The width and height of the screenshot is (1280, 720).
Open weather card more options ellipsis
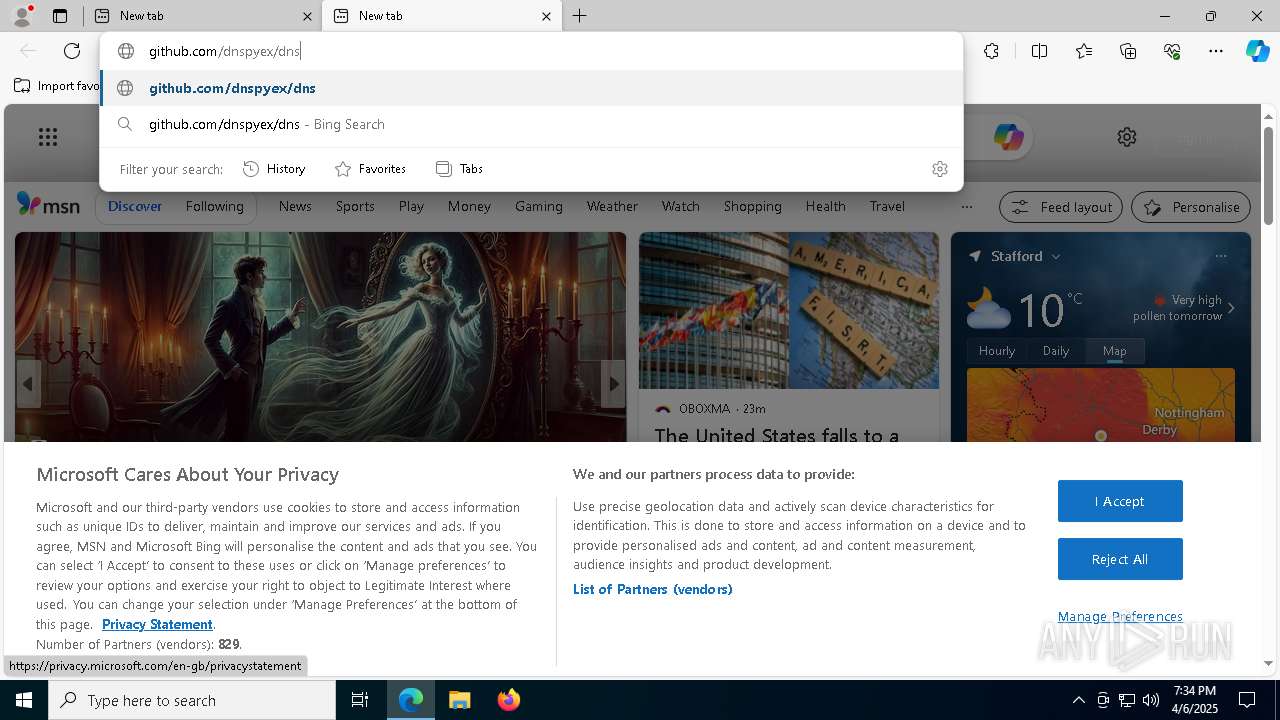coord(1220,256)
